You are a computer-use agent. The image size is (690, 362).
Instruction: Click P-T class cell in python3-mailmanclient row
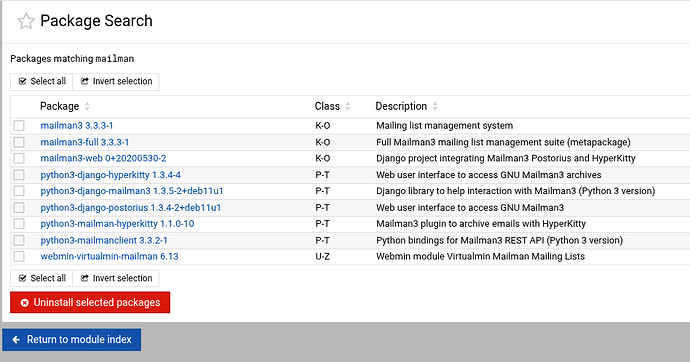pos(323,241)
